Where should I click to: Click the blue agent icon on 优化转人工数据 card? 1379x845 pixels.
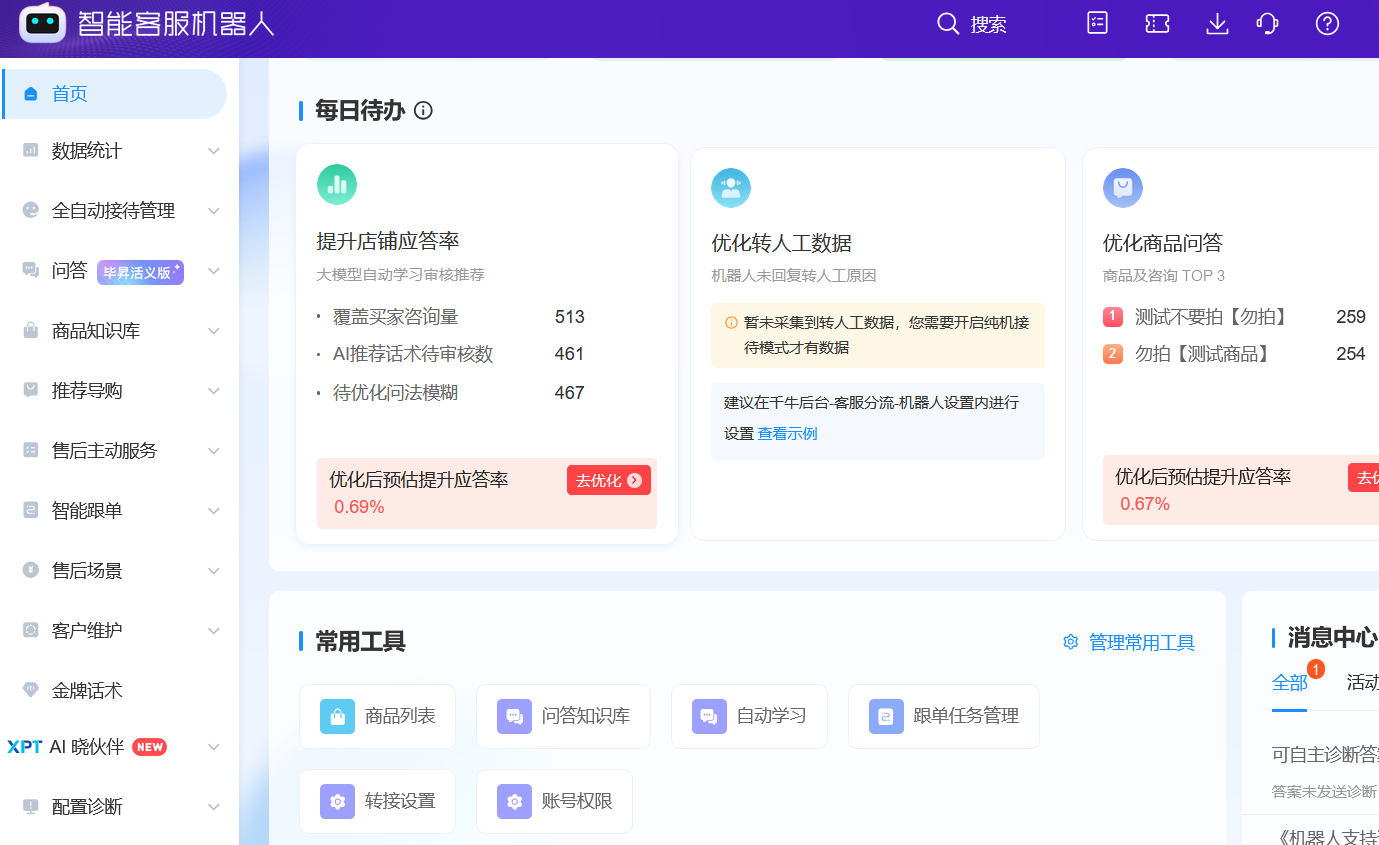[731, 187]
